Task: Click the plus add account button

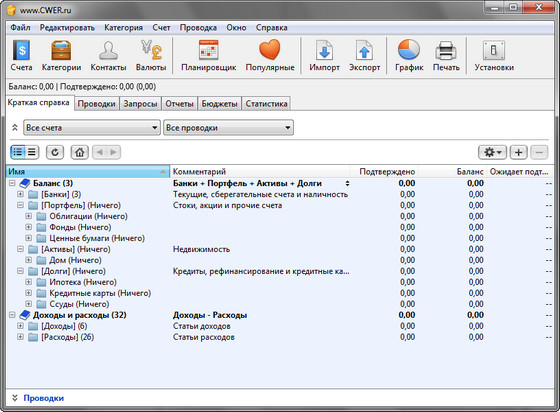Action: [x=519, y=152]
